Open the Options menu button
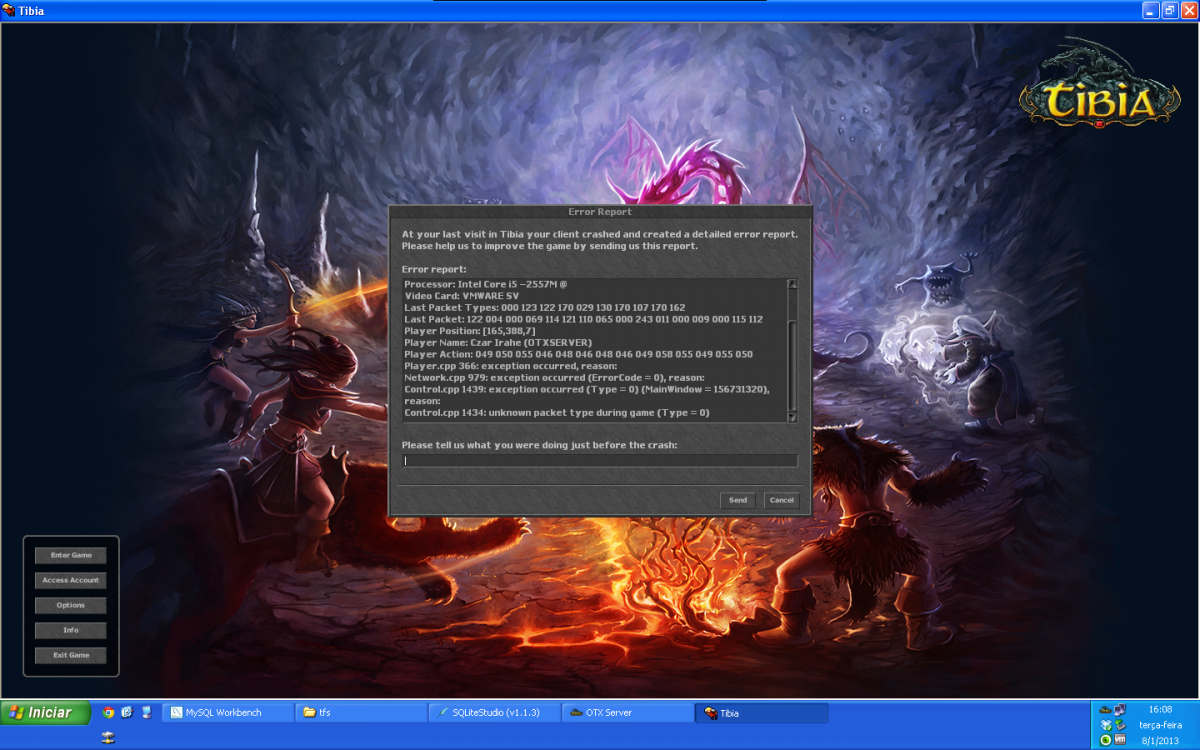This screenshot has height=750, width=1200. 71,605
